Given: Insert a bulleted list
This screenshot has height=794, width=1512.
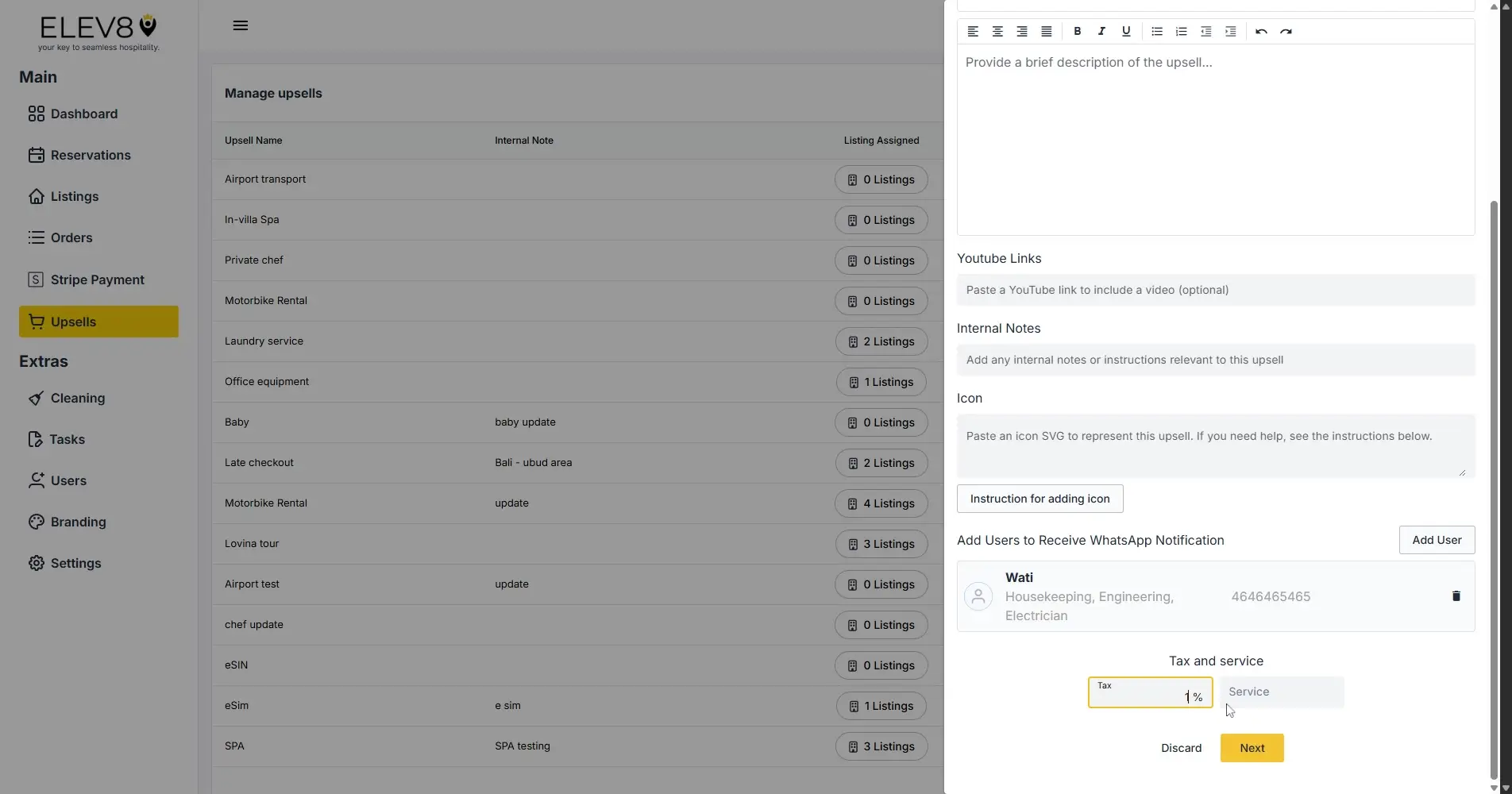Looking at the screenshot, I should [x=1156, y=31].
